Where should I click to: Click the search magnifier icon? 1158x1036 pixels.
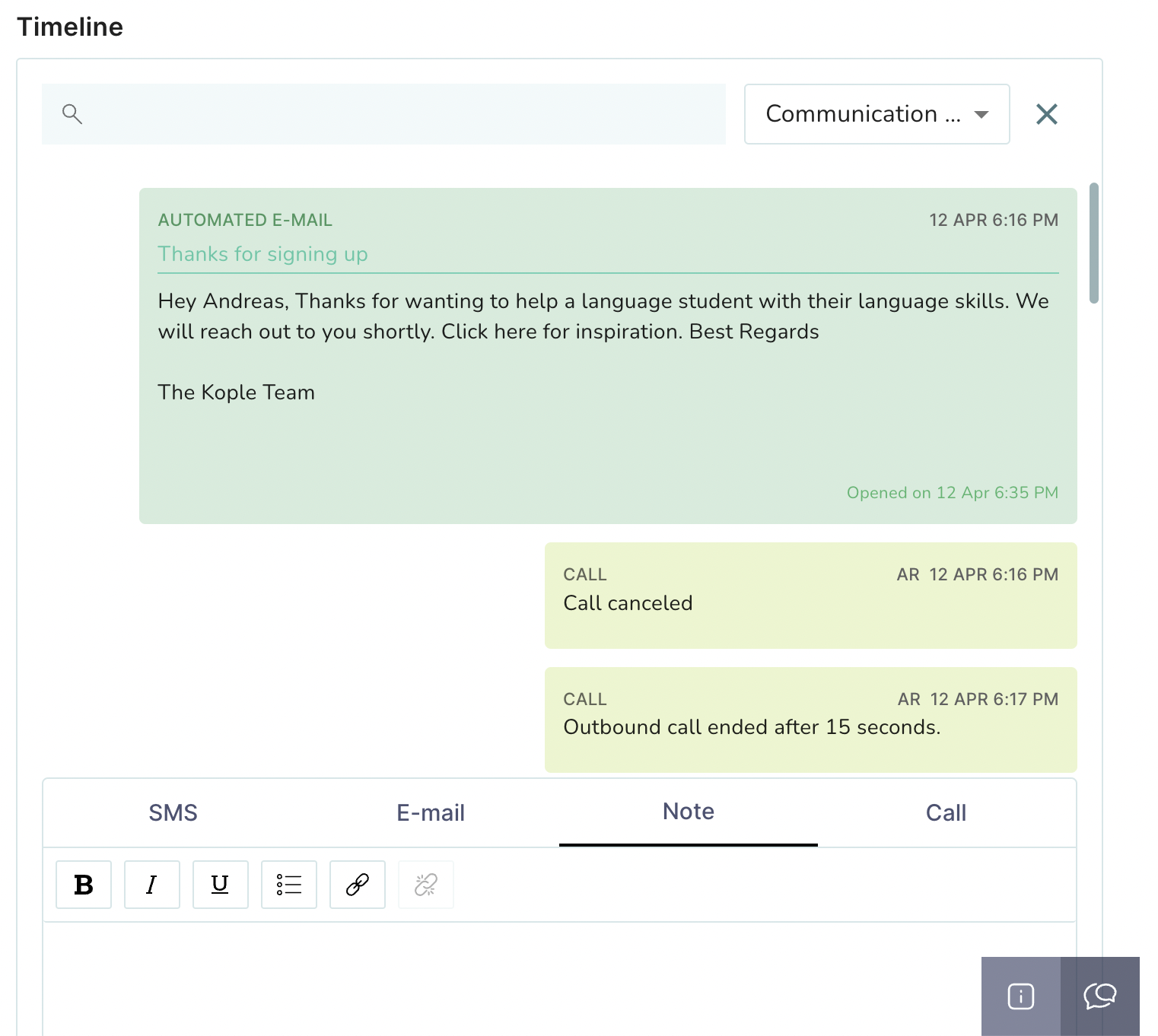click(x=72, y=114)
